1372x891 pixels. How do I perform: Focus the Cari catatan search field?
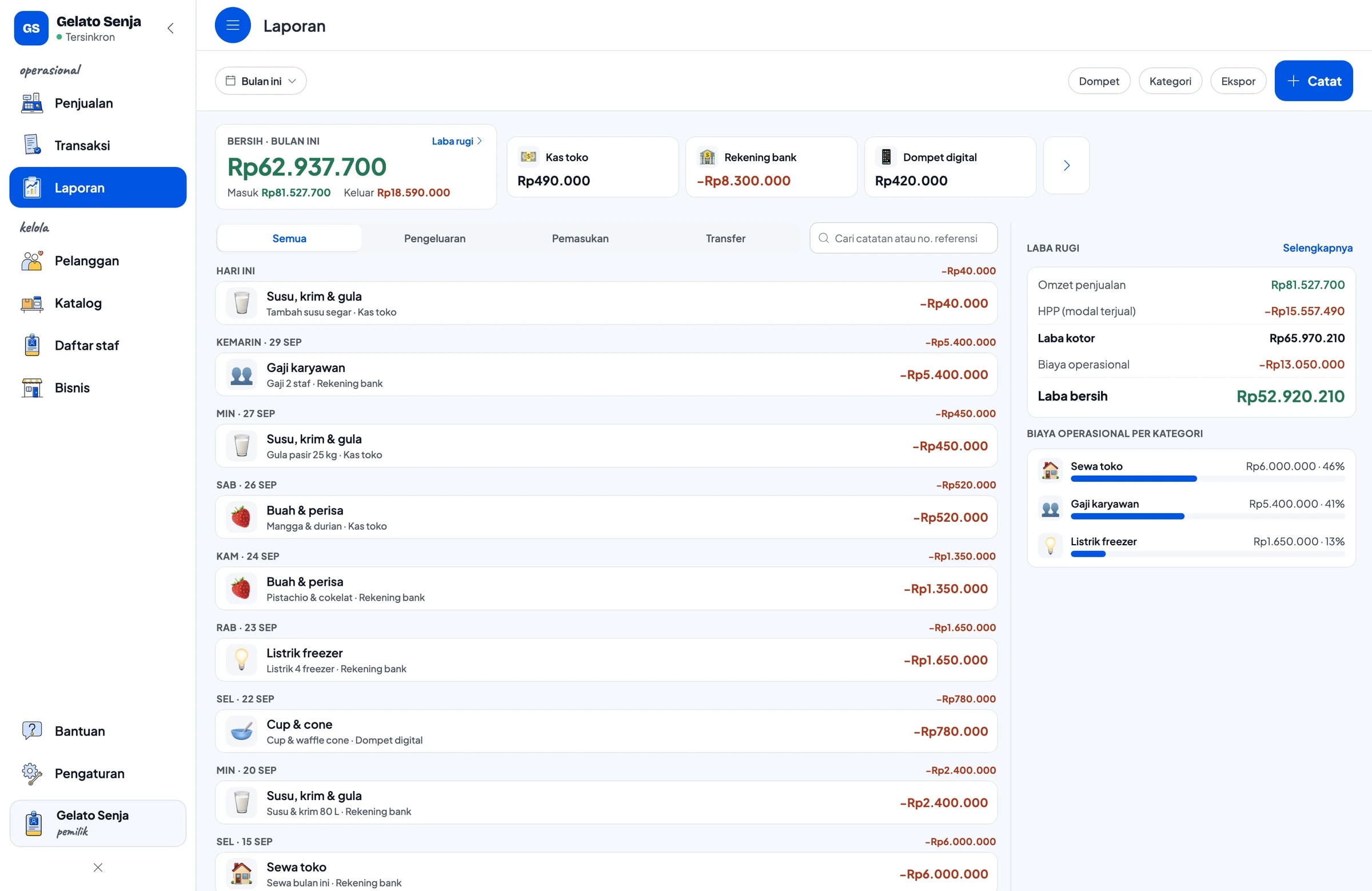[x=903, y=238]
